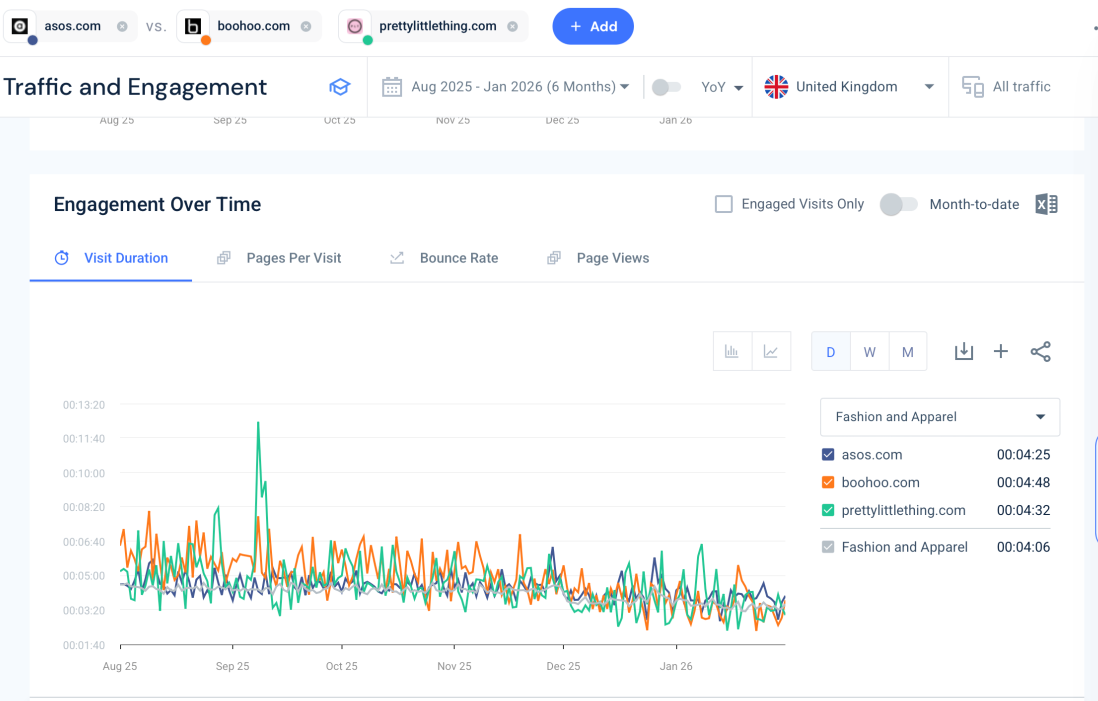Enable the Month-to-date toggle

coord(898,204)
